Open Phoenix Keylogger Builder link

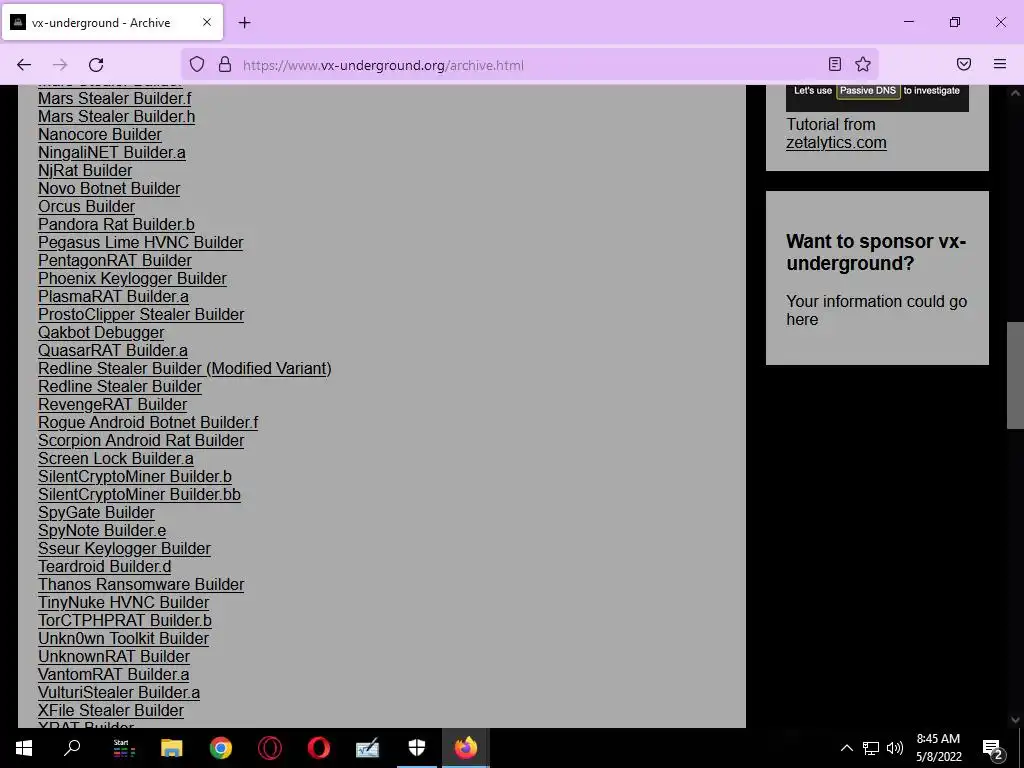pos(133,279)
